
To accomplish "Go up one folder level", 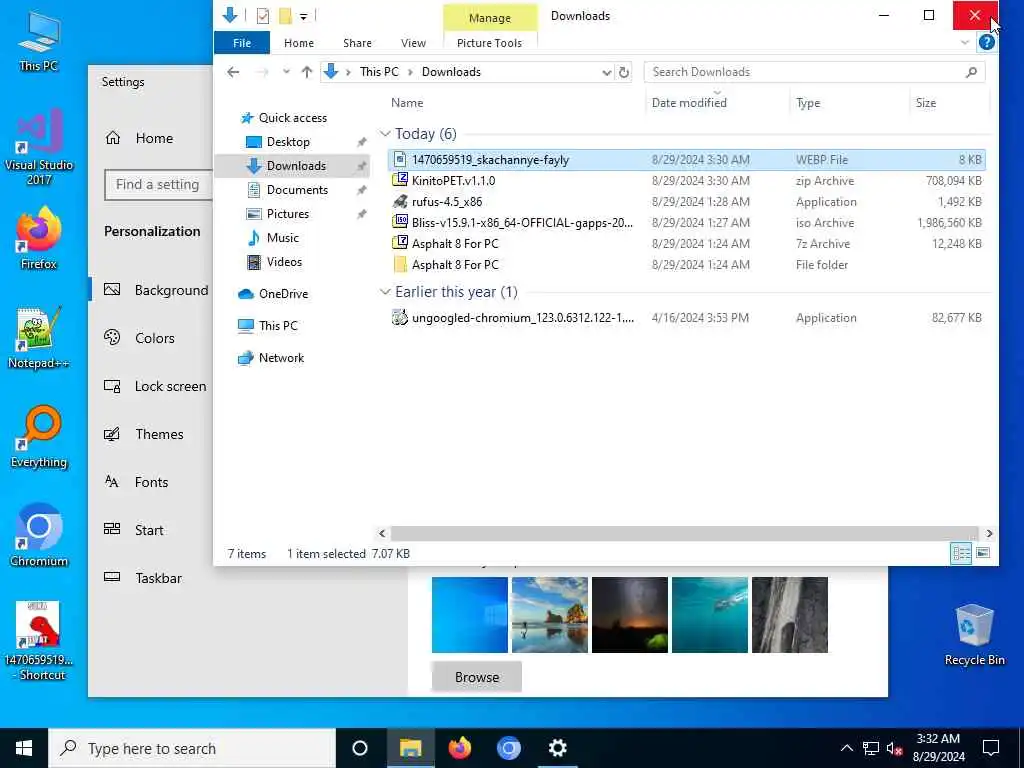I will coord(306,72).
